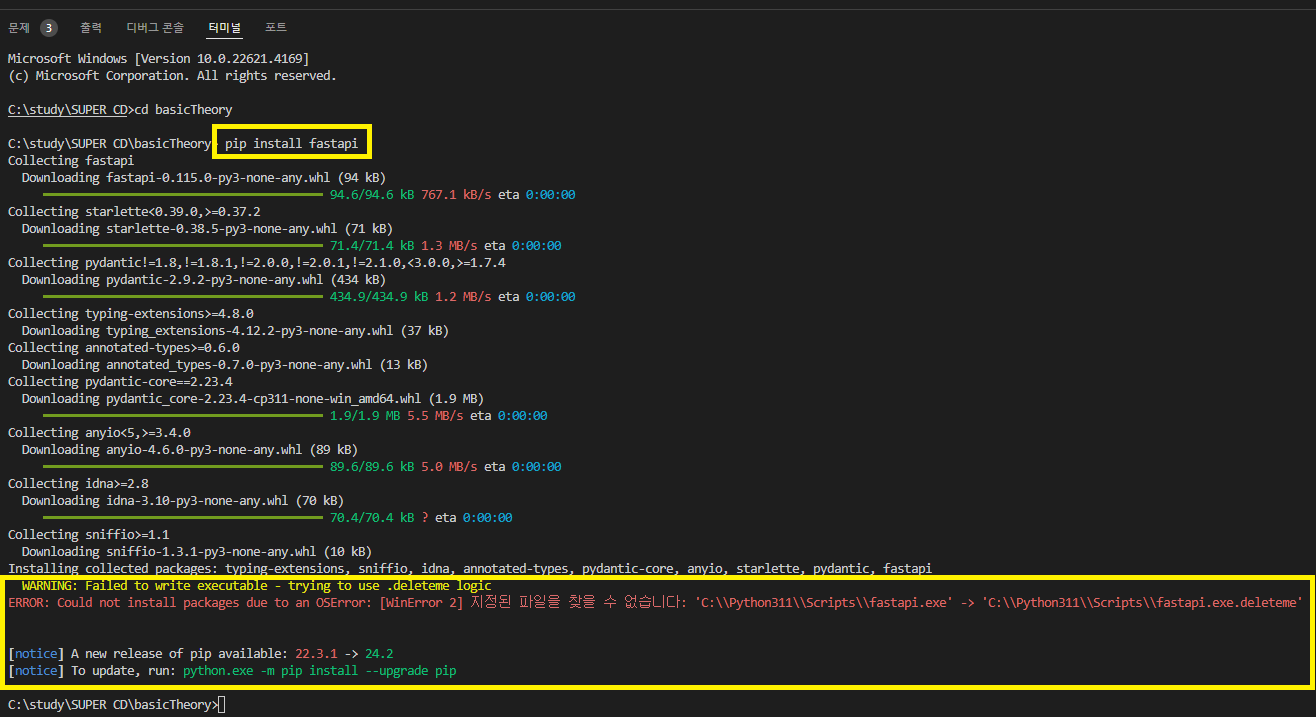Switch to the 출력 output tab
Image resolution: width=1316 pixels, height=717 pixels.
coord(91,27)
